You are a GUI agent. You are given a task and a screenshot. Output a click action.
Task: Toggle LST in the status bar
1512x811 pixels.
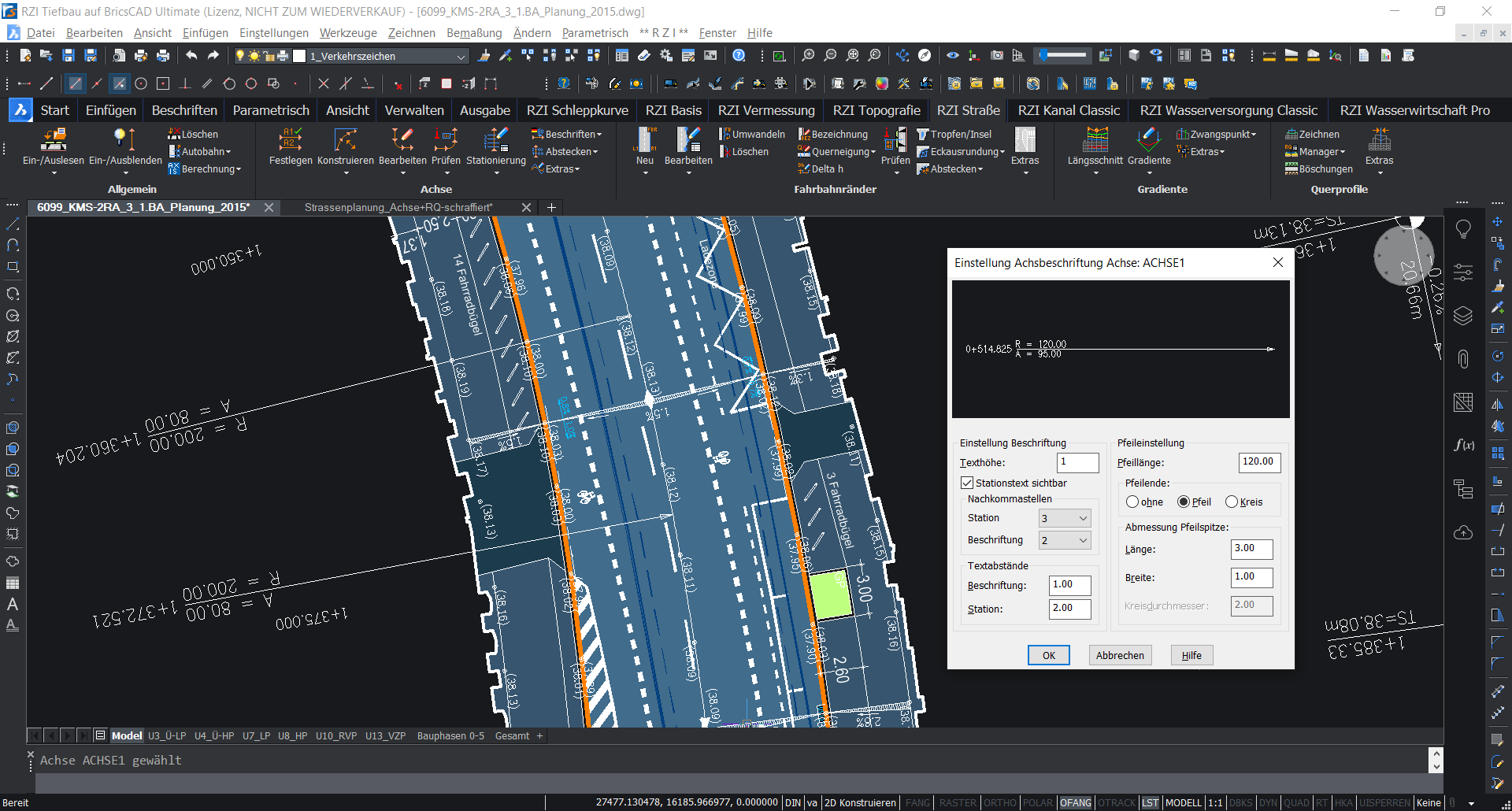[1151, 802]
